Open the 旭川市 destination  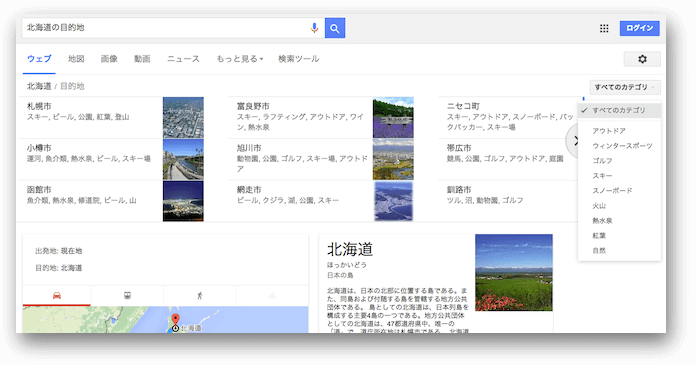[x=249, y=148]
